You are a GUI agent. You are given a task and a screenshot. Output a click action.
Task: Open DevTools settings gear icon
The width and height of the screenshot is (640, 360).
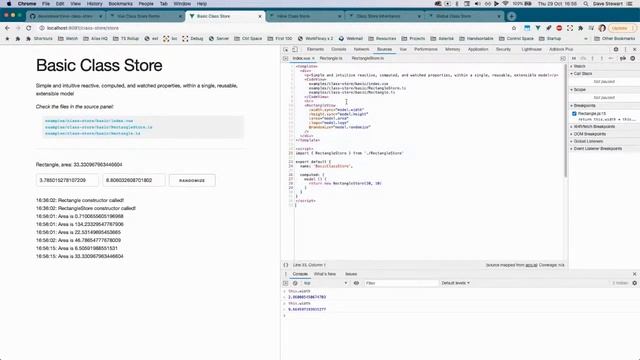coord(616,49)
